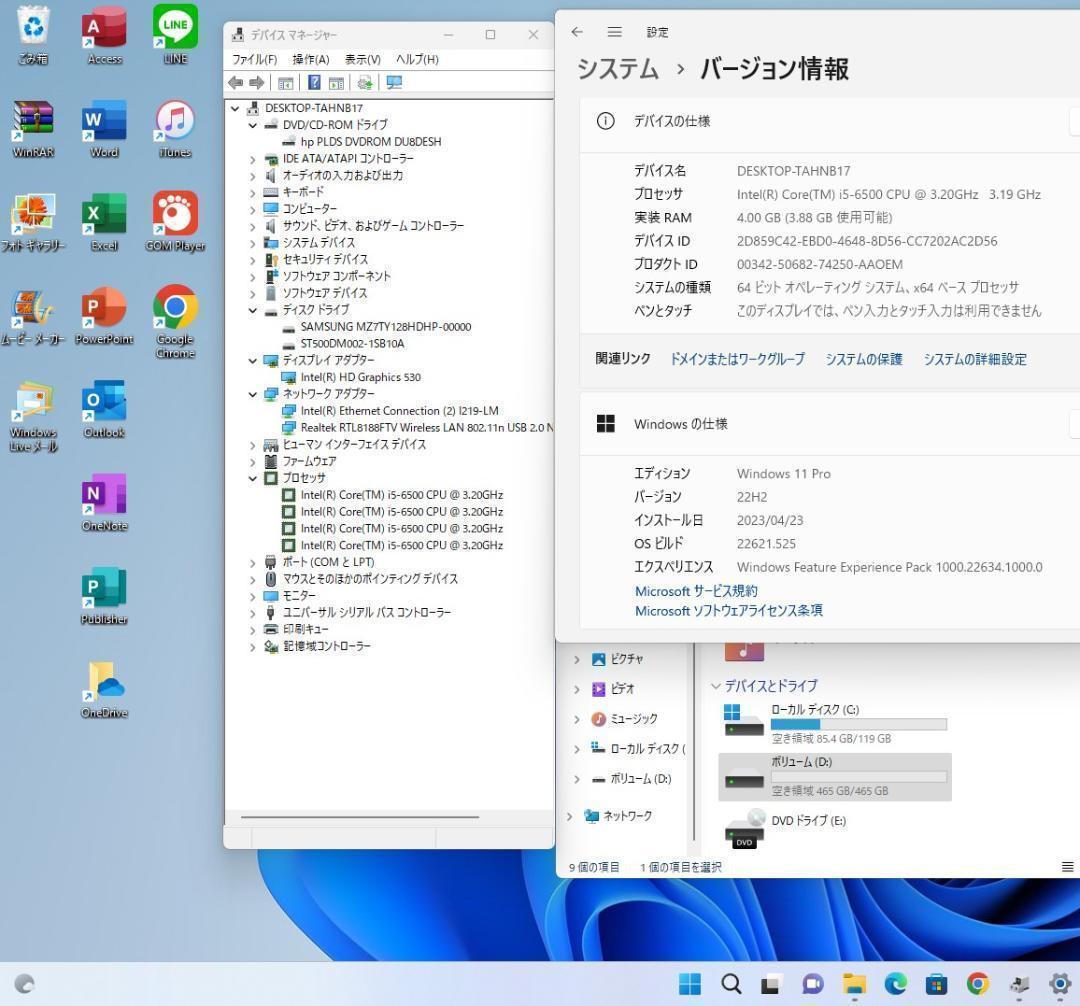Open Google Chrome from the taskbar
Viewport: 1080px width, 1006px height.
pos(976,984)
